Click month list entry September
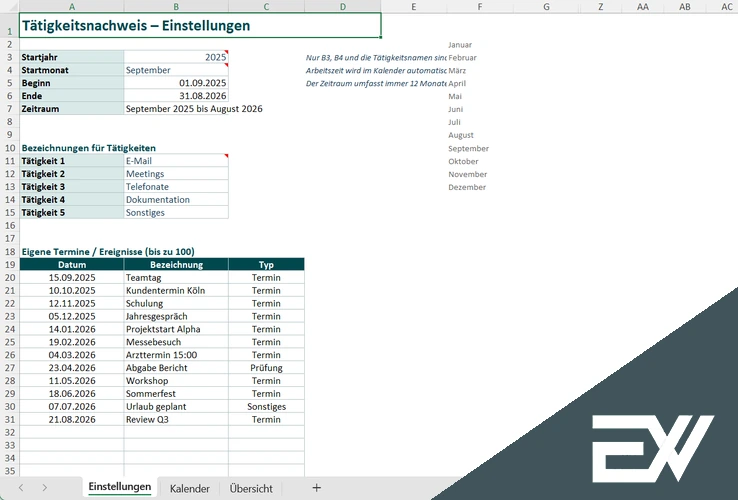This screenshot has width=738, height=500. coord(468,148)
